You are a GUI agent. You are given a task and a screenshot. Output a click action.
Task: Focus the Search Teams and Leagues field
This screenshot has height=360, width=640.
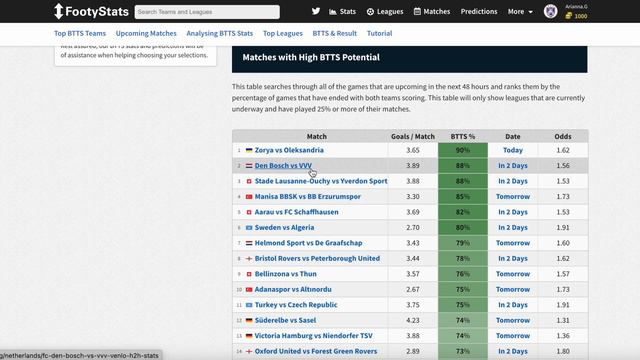point(207,12)
